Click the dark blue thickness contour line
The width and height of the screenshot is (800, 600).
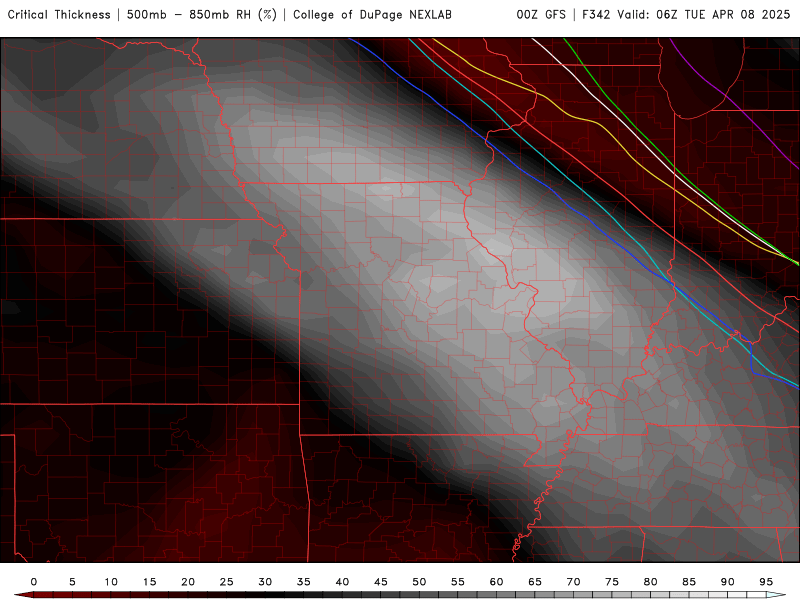(555, 191)
